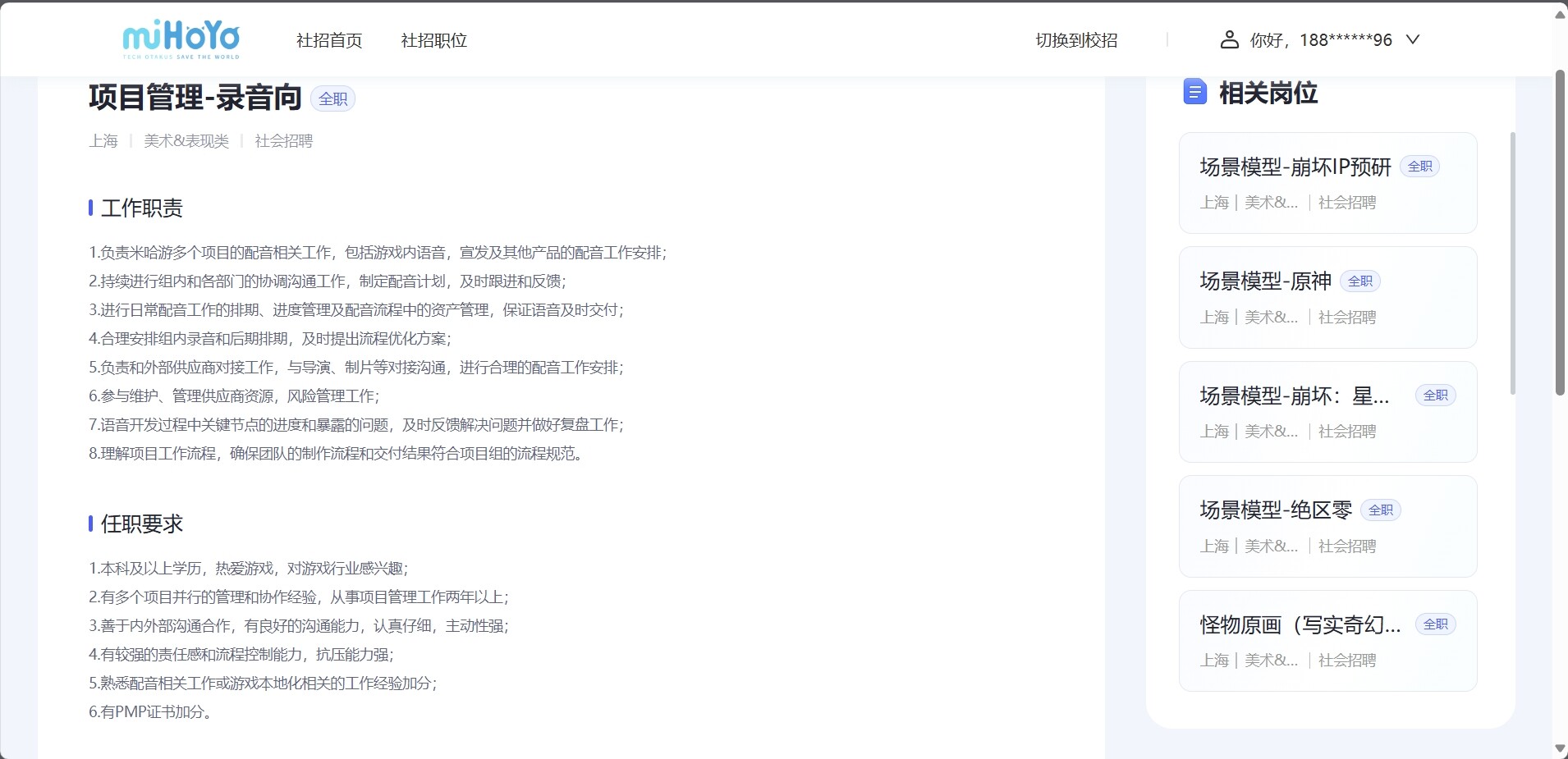Click the 全职 badge on 场景模型-绝区零
This screenshot has height=759, width=1568.
click(x=1380, y=510)
